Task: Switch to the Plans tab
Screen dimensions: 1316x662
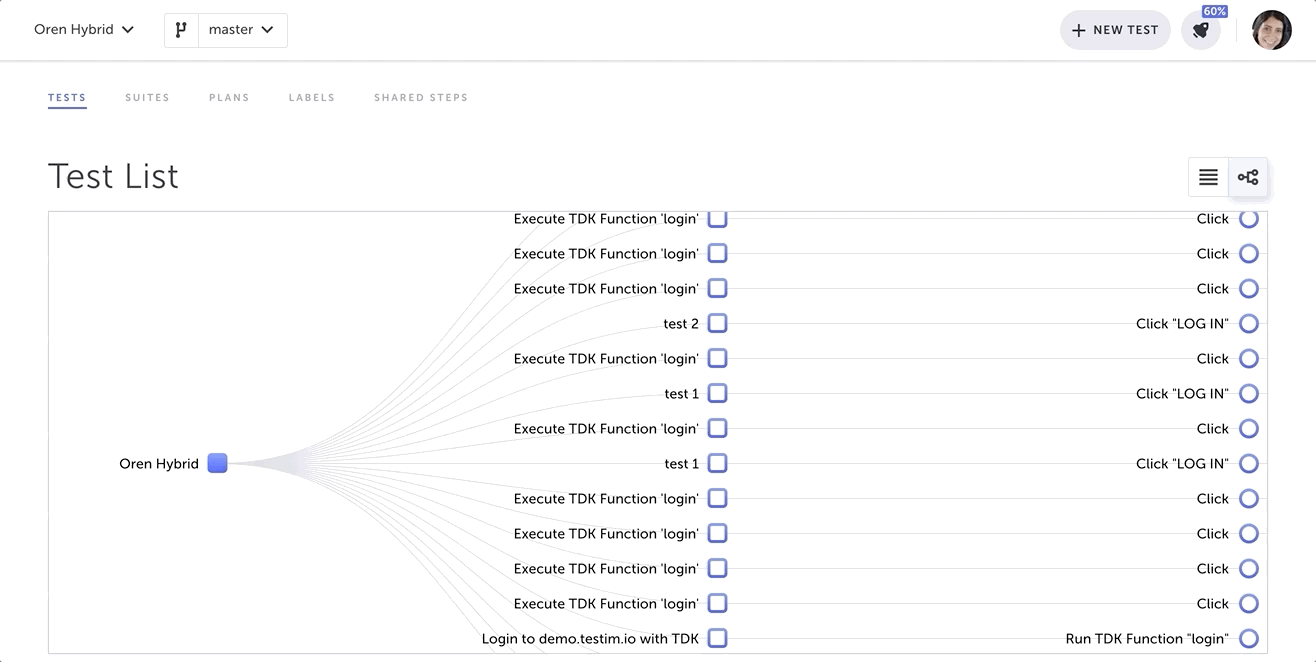Action: click(229, 98)
